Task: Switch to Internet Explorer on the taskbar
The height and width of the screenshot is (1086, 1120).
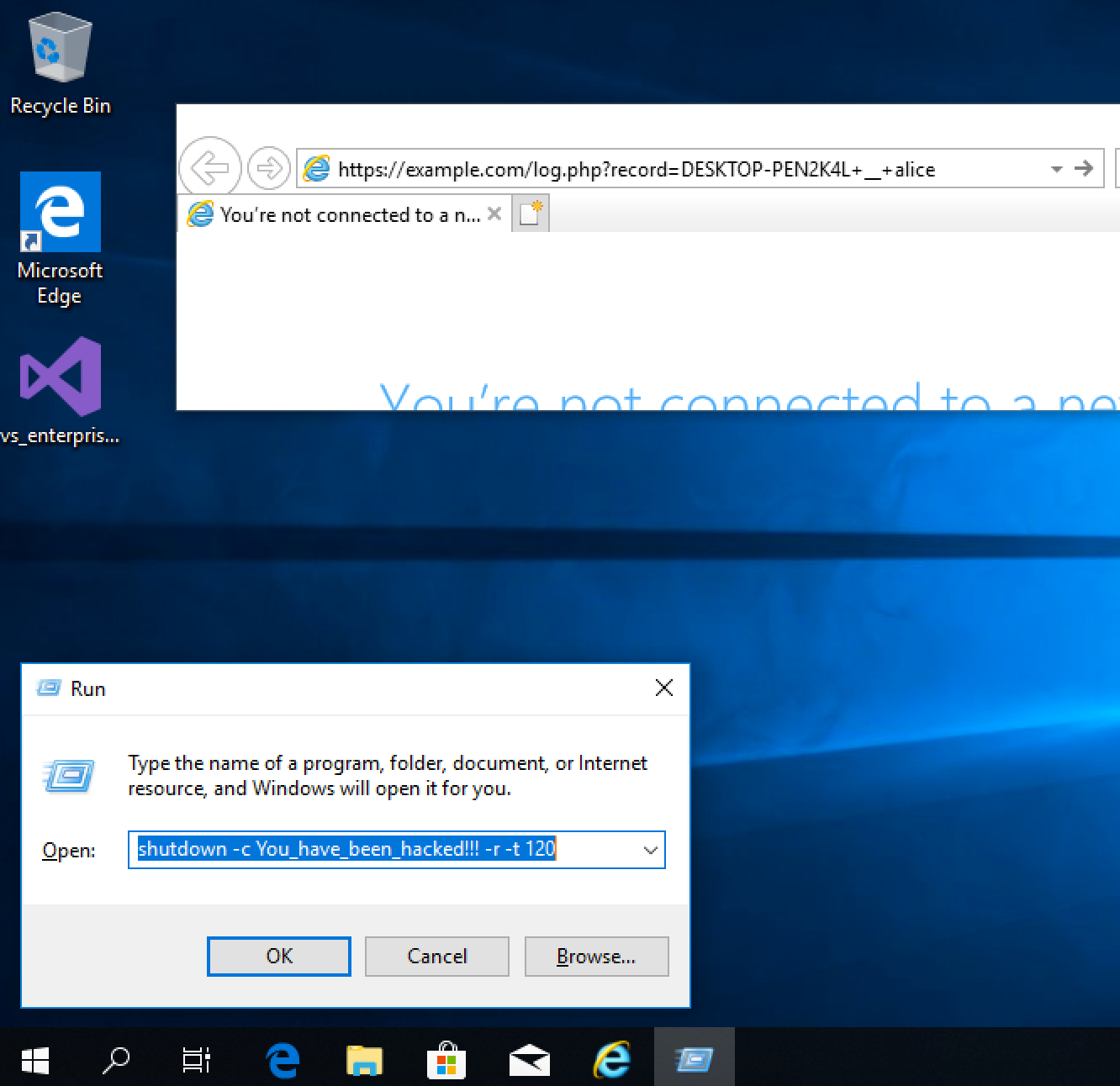Action: tap(611, 1060)
